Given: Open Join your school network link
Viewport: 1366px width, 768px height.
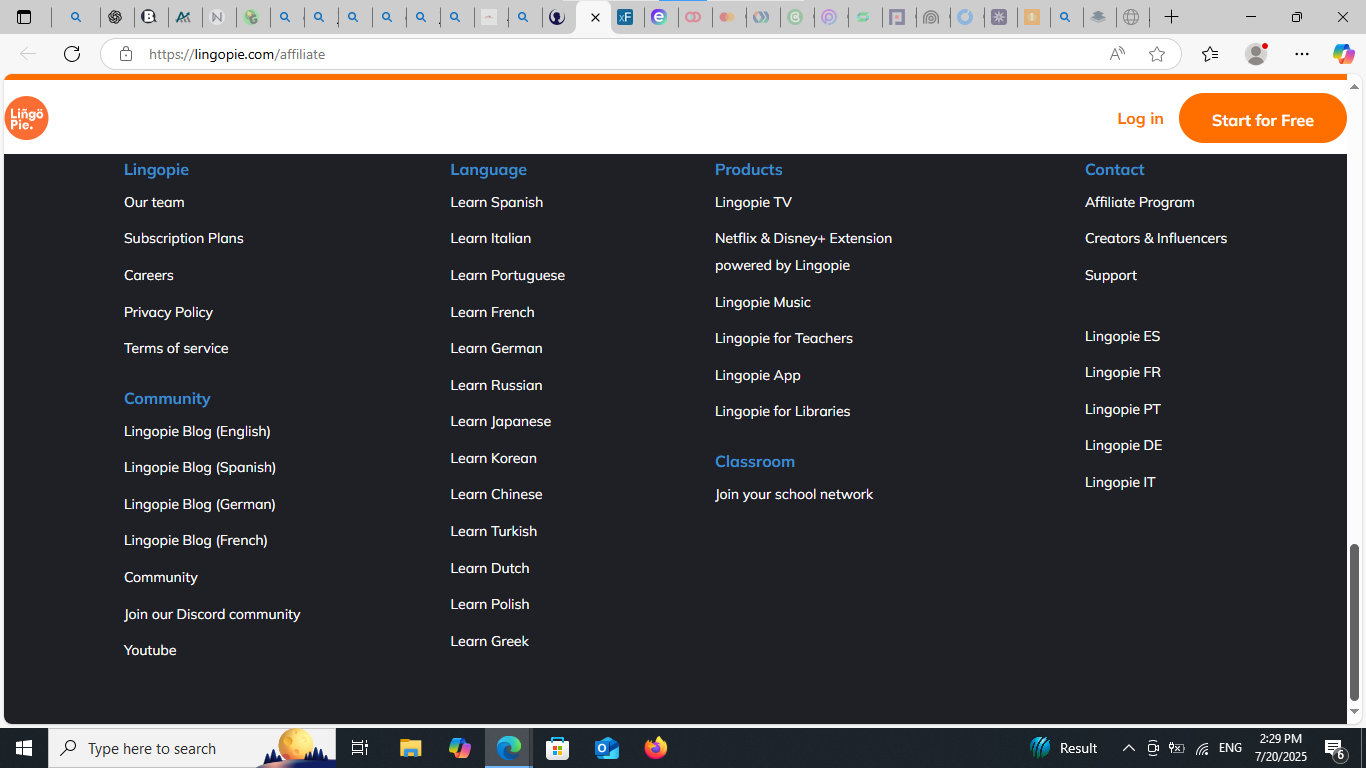Looking at the screenshot, I should (794, 494).
